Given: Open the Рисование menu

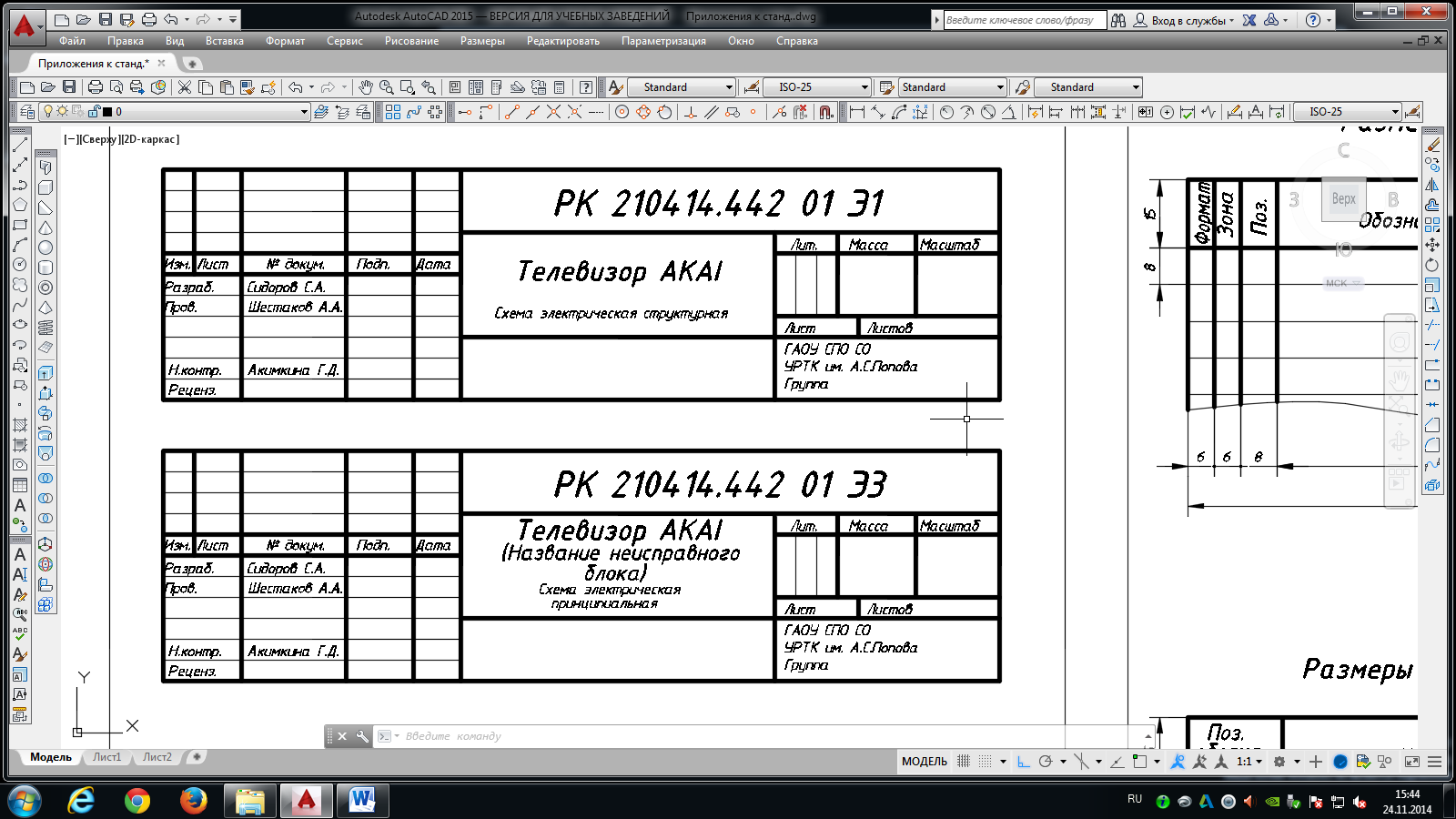Looking at the screenshot, I should 411,41.
